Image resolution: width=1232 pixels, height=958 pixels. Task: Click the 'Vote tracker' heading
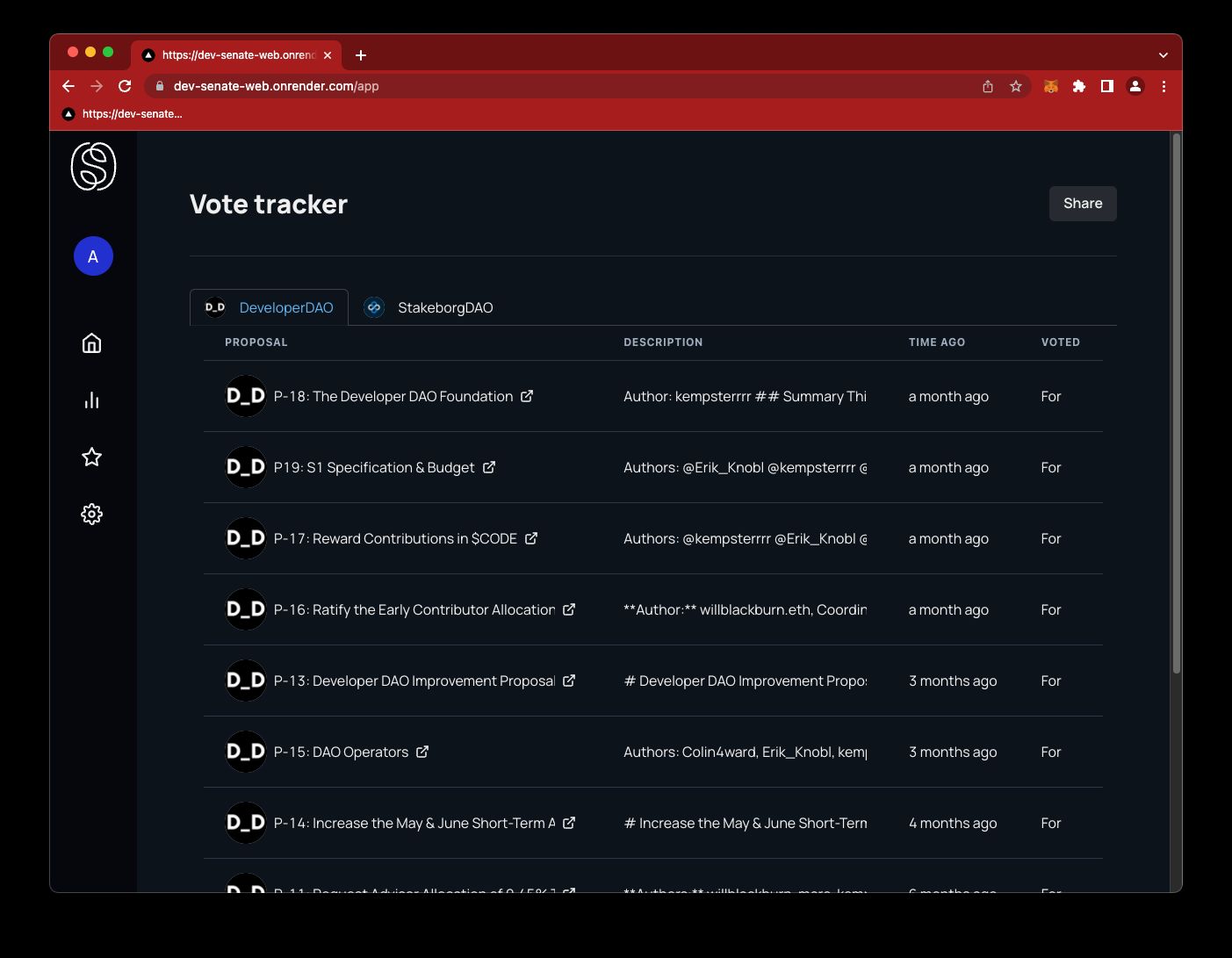(x=269, y=204)
